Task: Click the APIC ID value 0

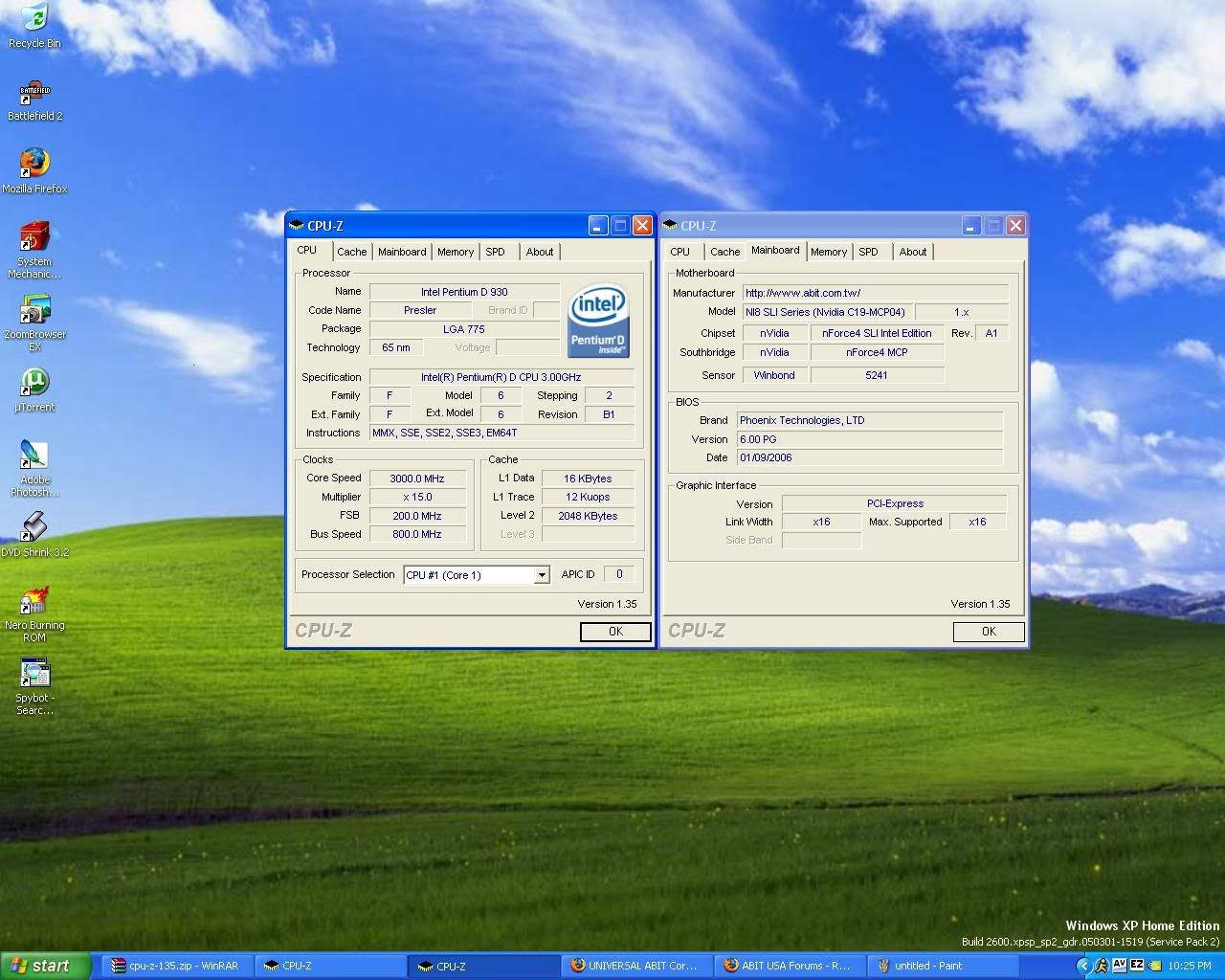Action: coord(619,574)
